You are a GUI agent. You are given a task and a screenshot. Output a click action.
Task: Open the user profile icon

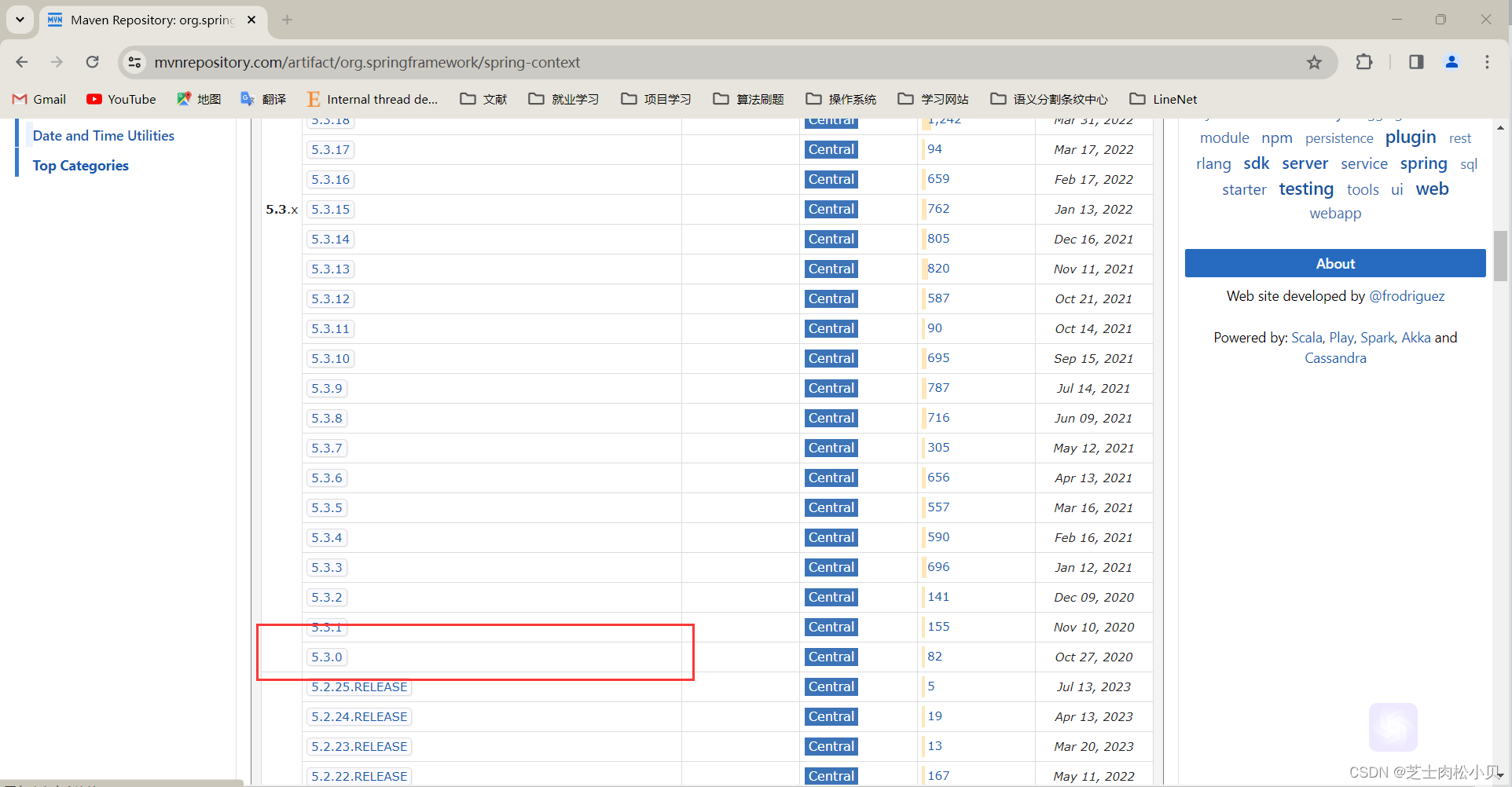(x=1451, y=62)
